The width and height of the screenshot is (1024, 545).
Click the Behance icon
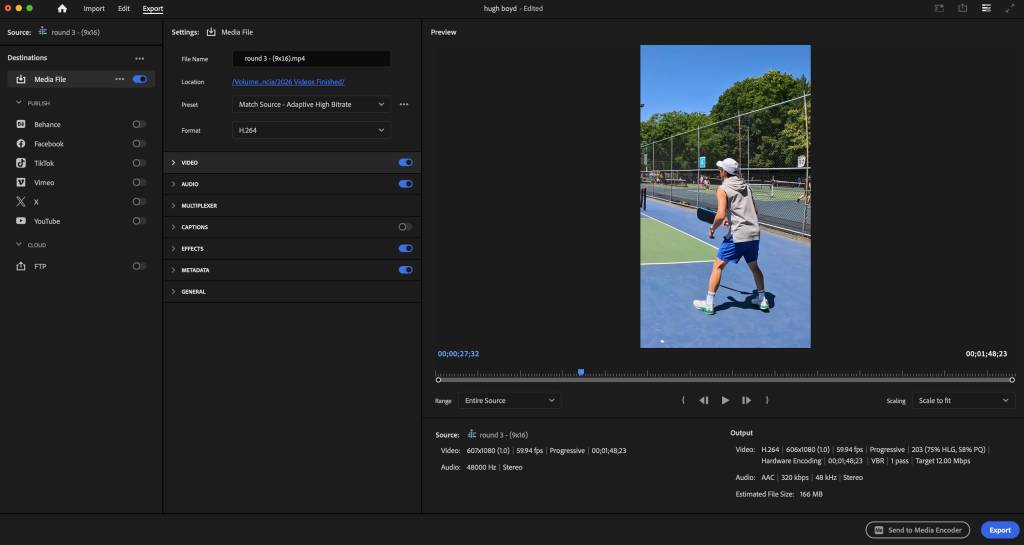[21, 124]
